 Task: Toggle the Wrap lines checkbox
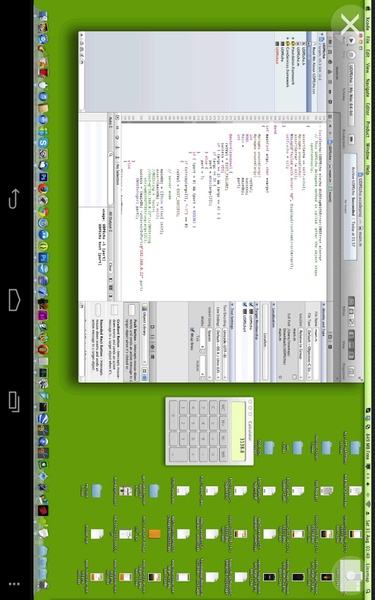point(192,329)
